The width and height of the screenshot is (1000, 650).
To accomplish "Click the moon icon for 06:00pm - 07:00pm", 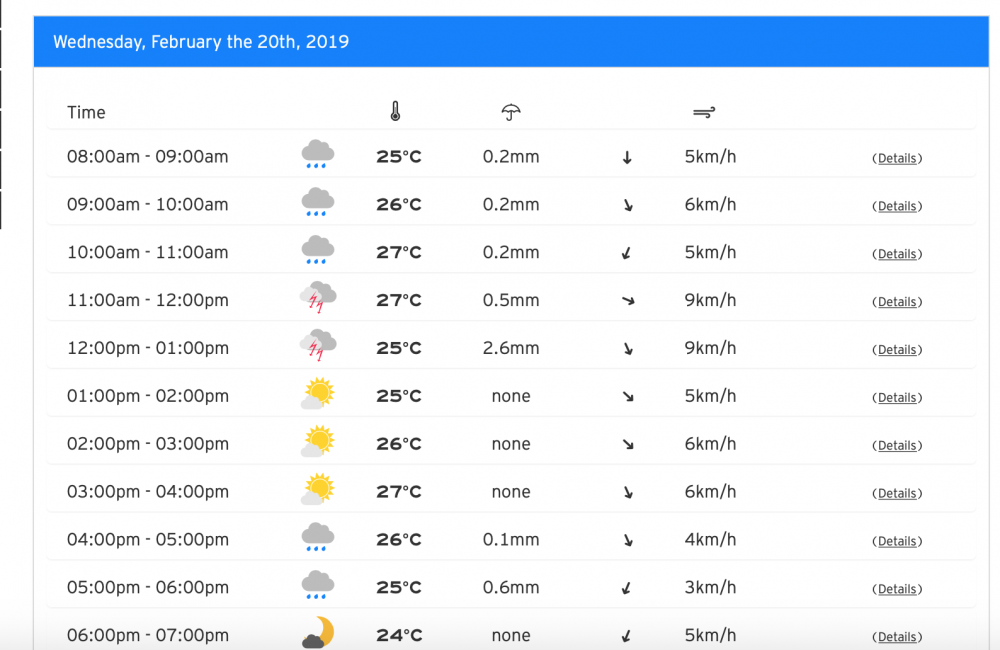I will pos(318,633).
